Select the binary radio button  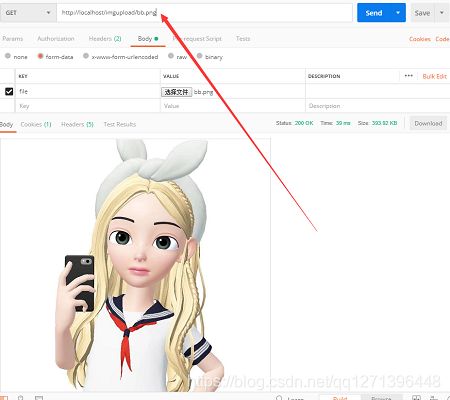pyautogui.click(x=200, y=56)
